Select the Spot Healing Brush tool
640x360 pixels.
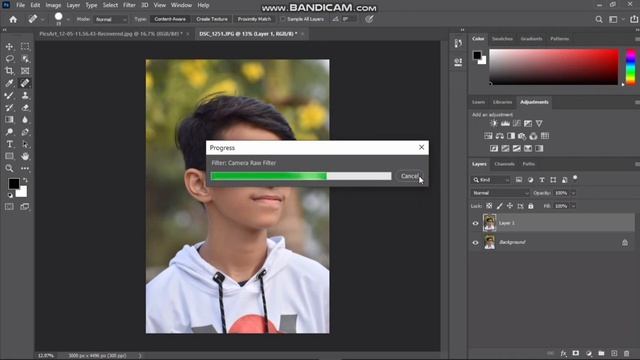click(25, 83)
